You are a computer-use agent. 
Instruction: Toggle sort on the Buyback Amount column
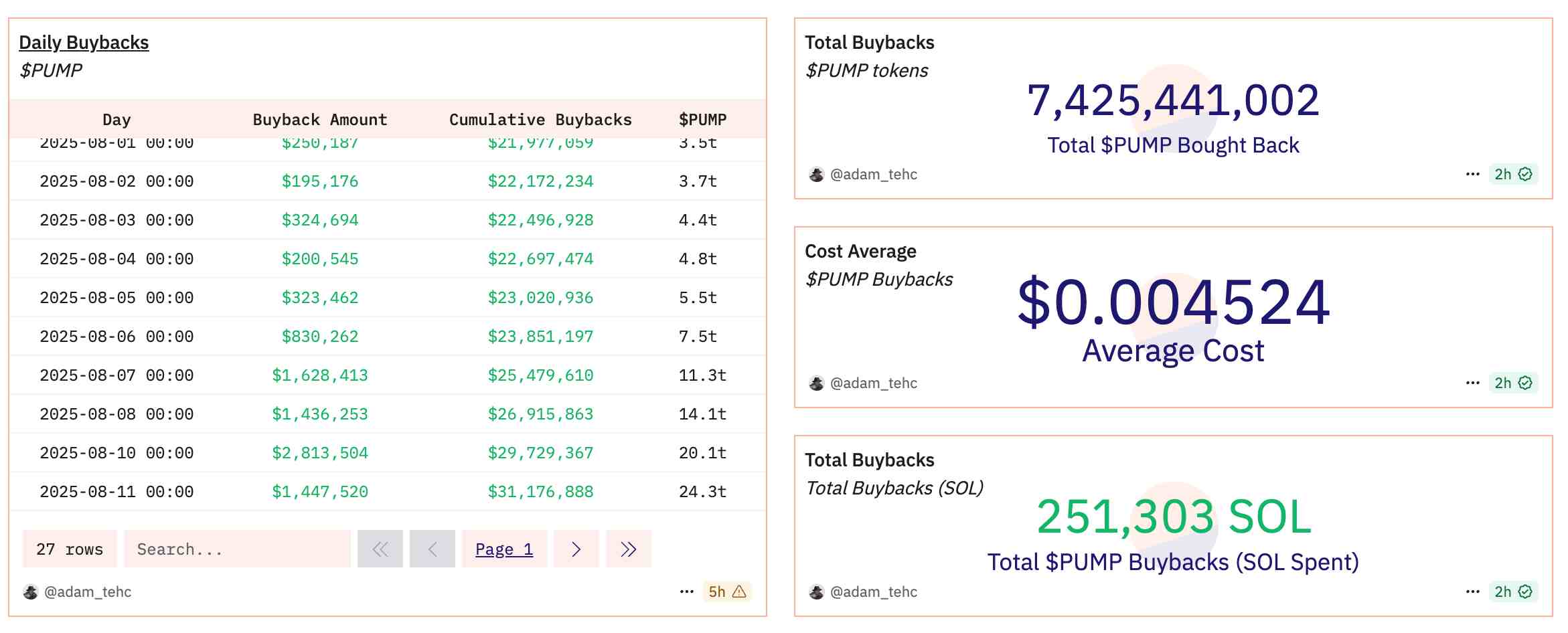[x=319, y=119]
